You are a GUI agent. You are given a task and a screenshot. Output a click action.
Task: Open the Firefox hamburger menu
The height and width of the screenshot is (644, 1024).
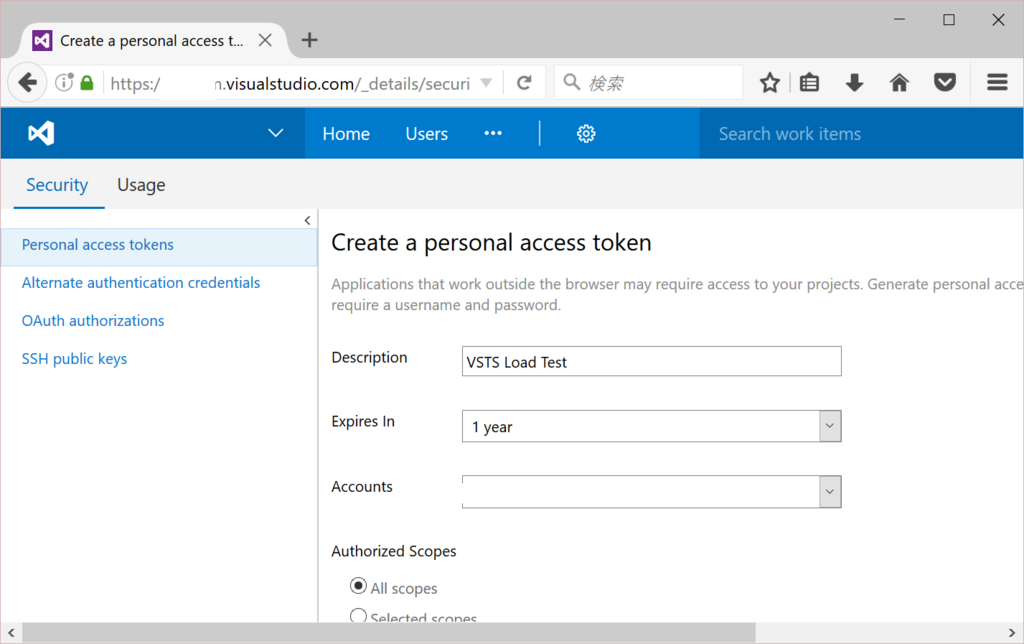click(997, 82)
